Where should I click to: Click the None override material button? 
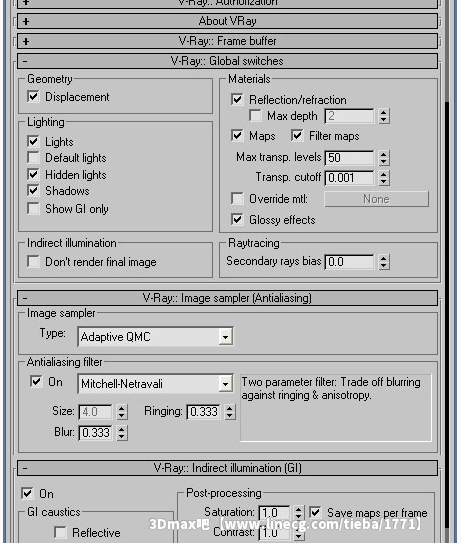[x=376, y=199]
